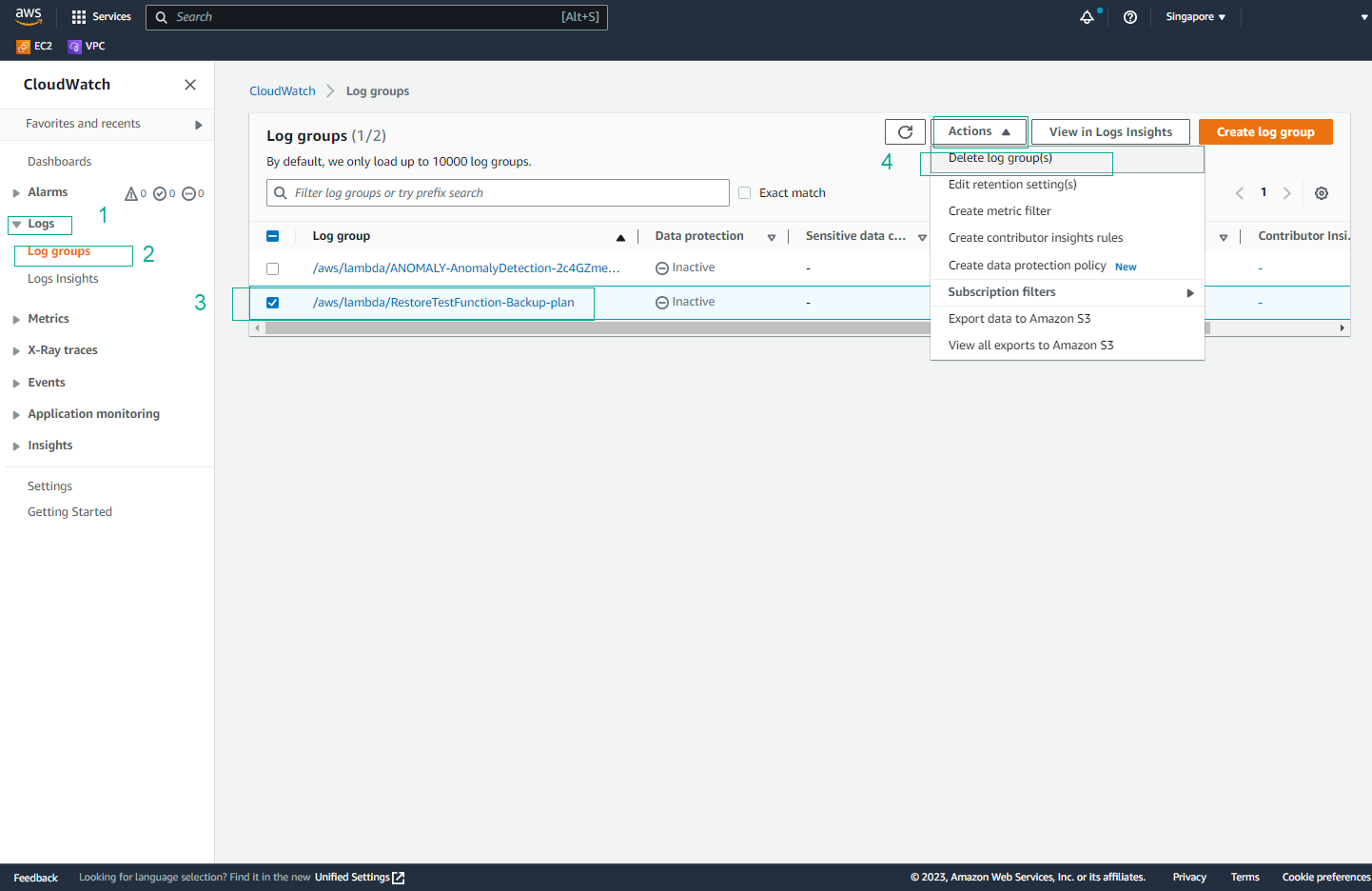Open Logs Insights in sidebar
Screen dimensions: 1372x891
tap(63, 279)
